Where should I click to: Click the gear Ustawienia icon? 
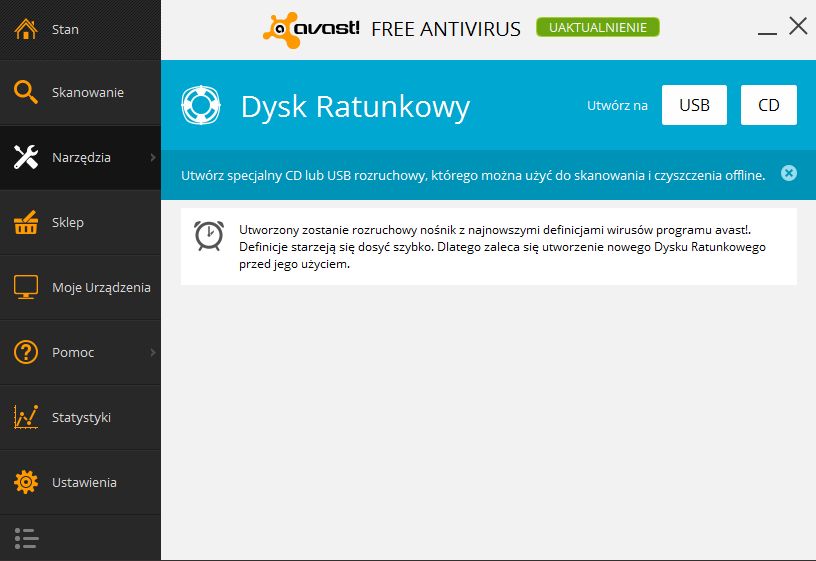26,482
